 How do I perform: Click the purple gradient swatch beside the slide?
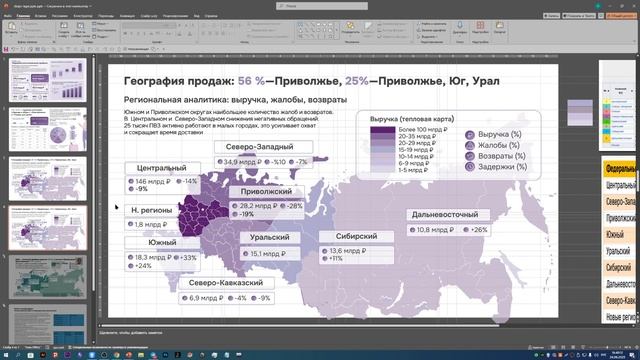(x=580, y=113)
